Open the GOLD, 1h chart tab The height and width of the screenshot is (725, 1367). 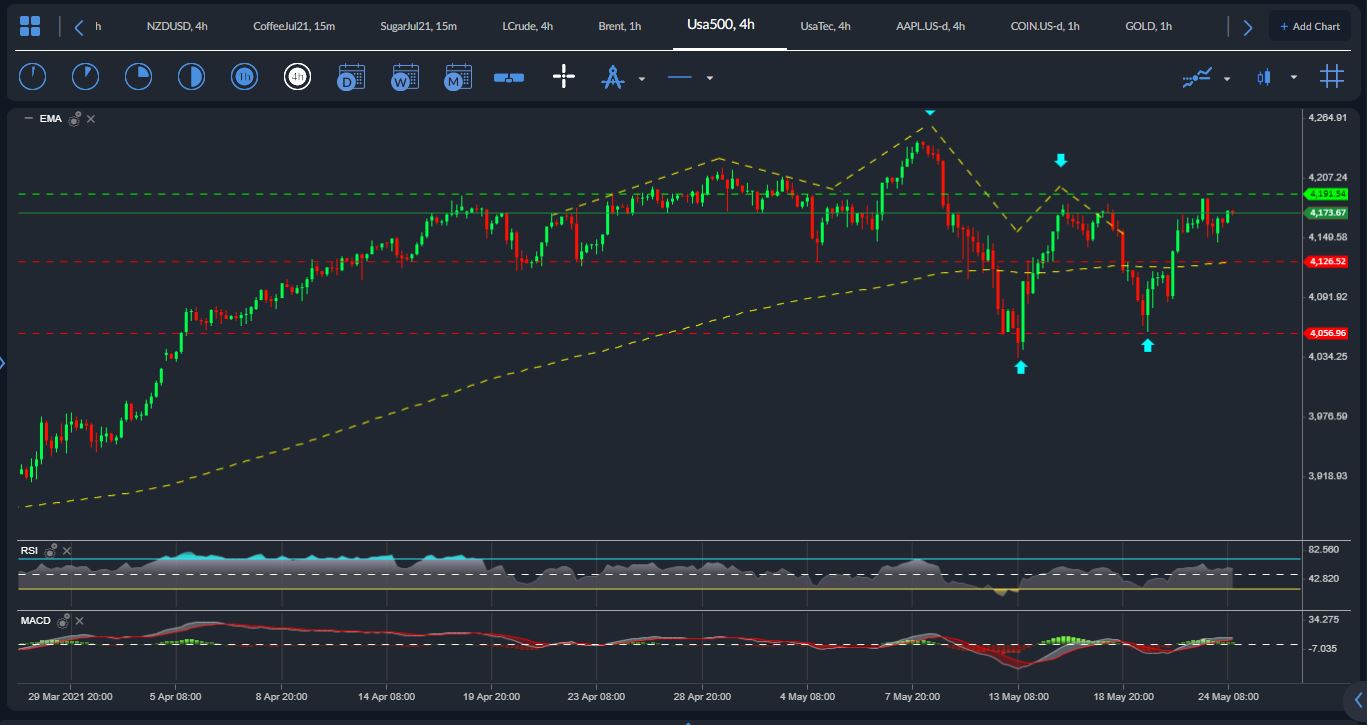click(x=1148, y=26)
